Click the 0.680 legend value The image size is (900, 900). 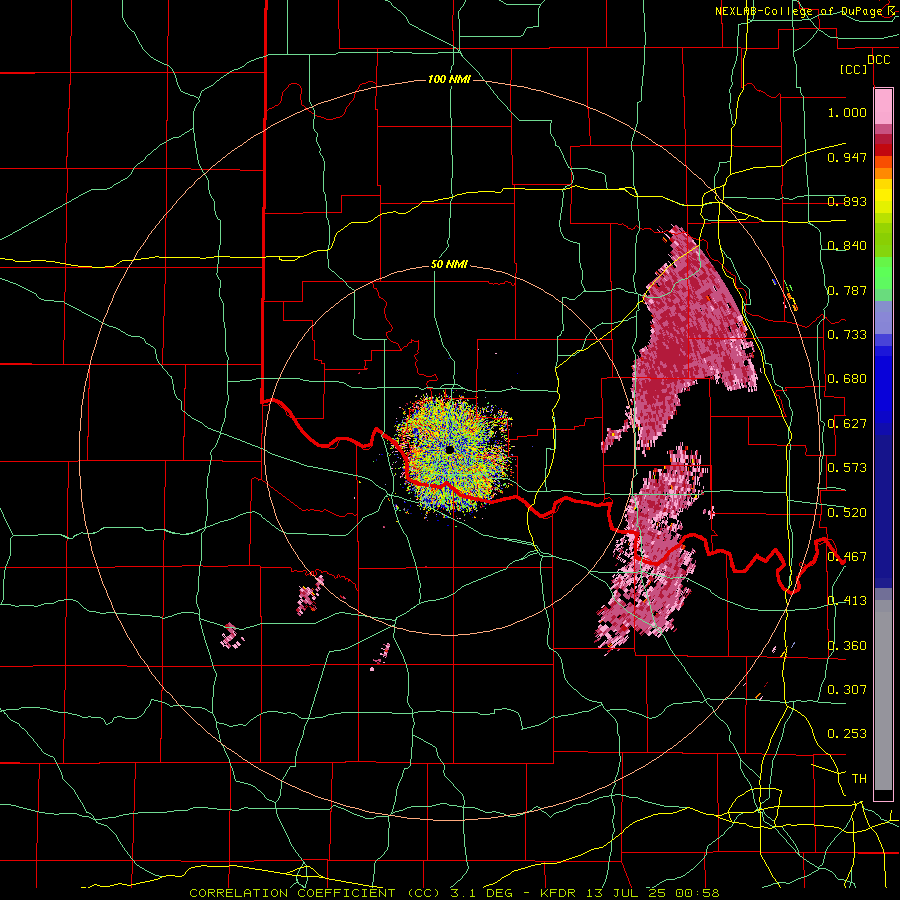tap(847, 379)
